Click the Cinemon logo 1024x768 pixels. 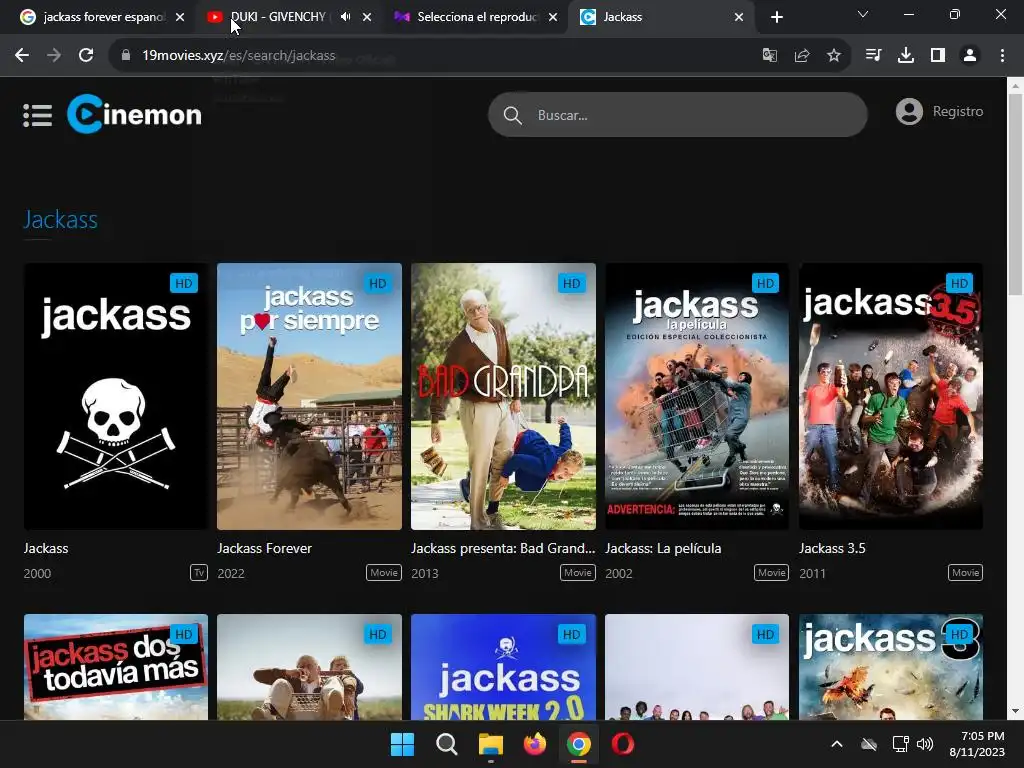pyautogui.click(x=135, y=114)
